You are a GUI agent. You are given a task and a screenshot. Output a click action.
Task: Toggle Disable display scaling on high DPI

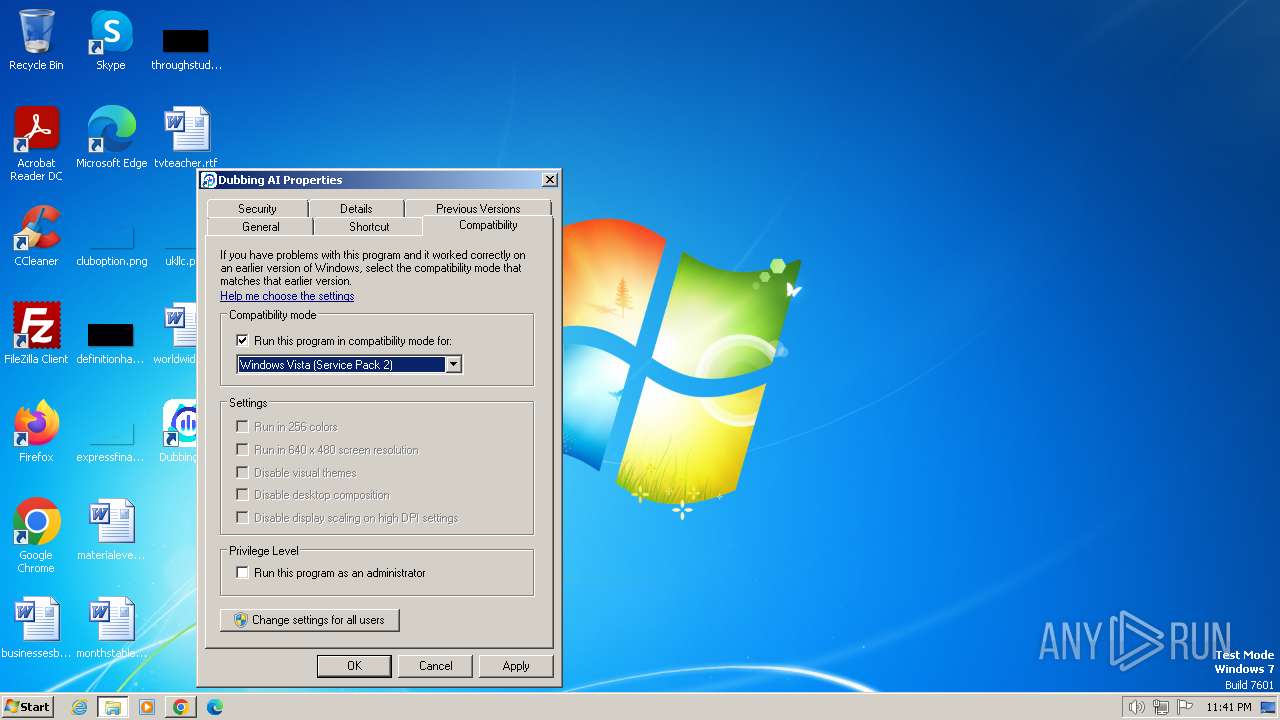242,517
